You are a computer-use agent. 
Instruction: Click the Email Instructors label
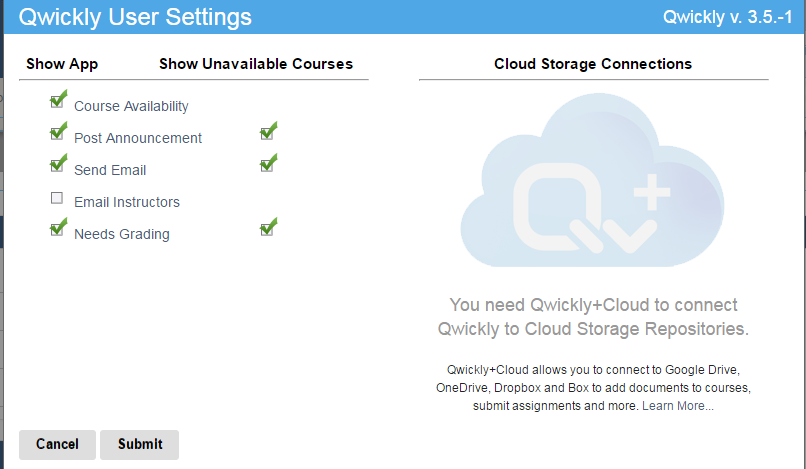[x=127, y=202]
